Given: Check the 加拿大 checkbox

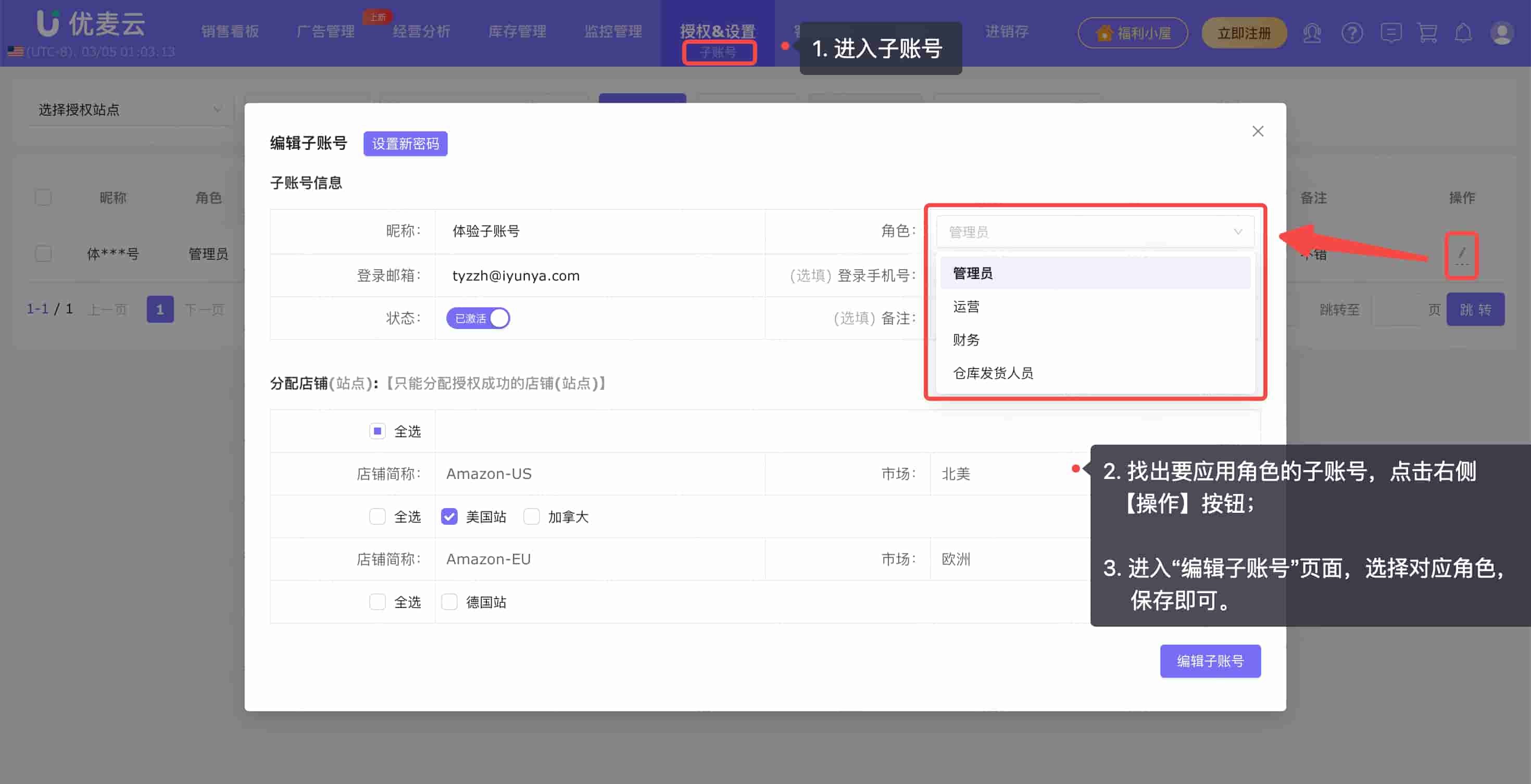Looking at the screenshot, I should tap(531, 517).
